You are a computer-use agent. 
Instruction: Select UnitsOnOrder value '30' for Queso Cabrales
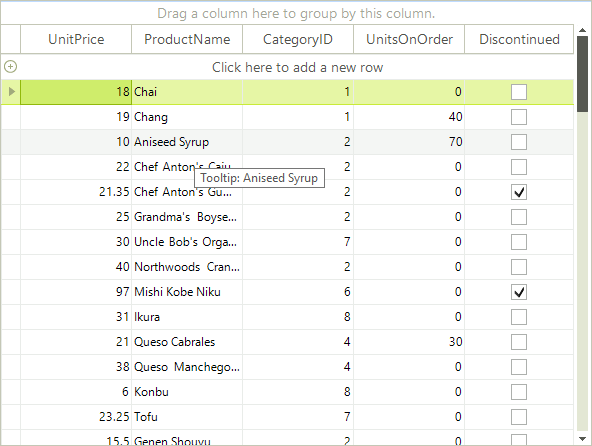coord(409,342)
